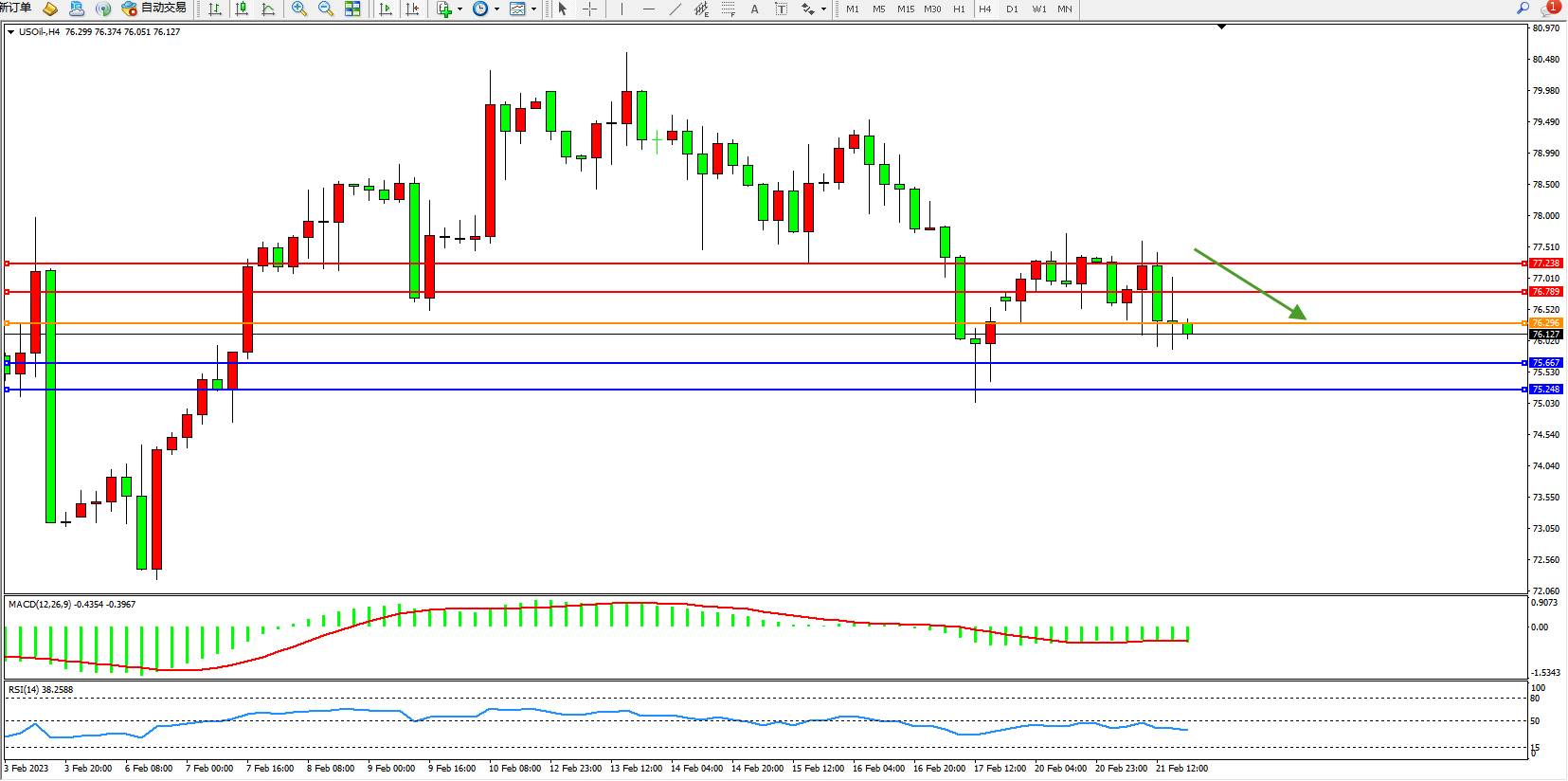Select the horizontal line drawing tool
Viewport: 1568px width, 781px height.
[x=648, y=9]
